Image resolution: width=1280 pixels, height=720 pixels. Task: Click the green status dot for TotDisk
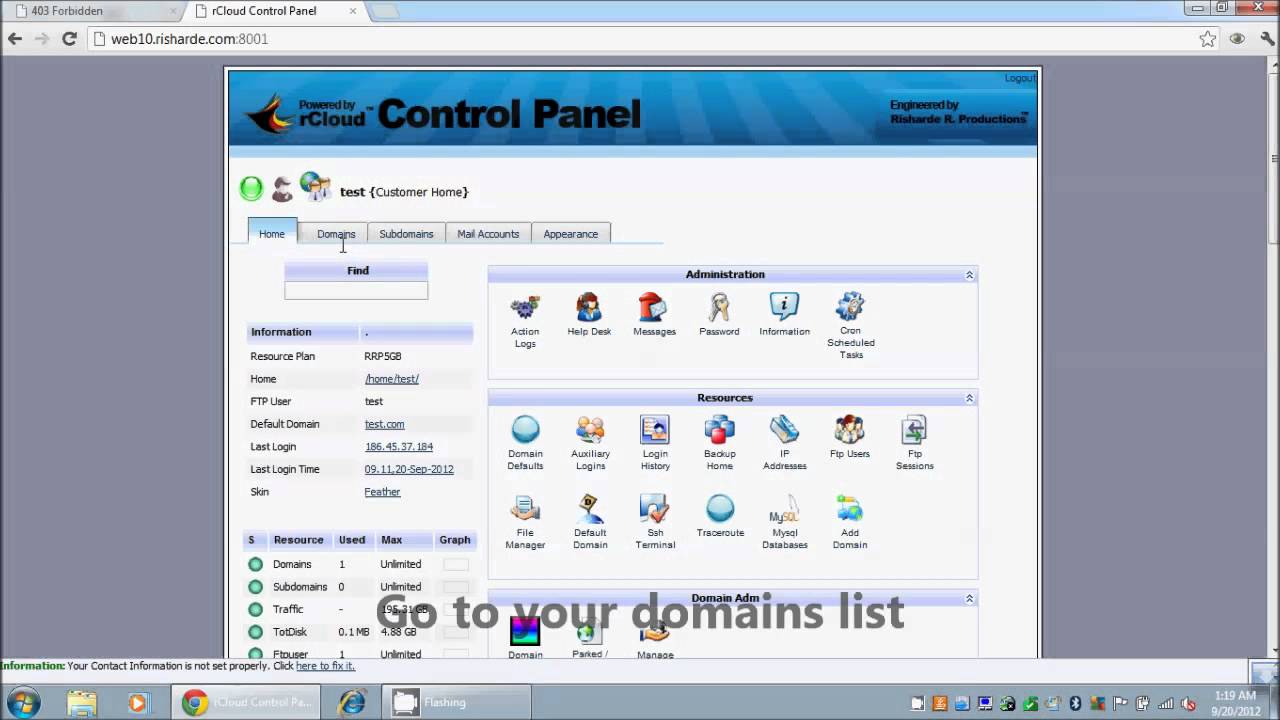tap(256, 632)
